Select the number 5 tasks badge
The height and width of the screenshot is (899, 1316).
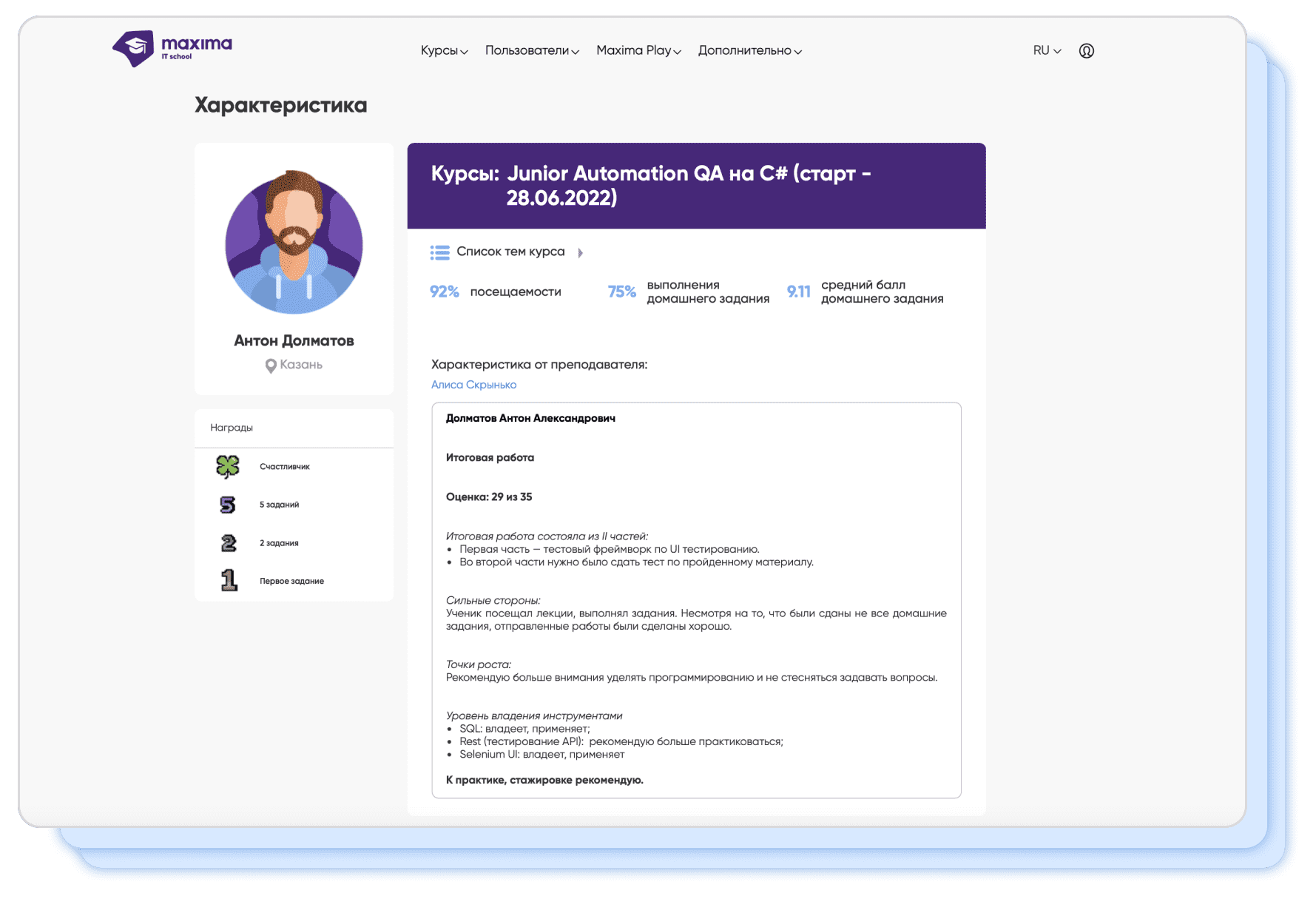228,505
